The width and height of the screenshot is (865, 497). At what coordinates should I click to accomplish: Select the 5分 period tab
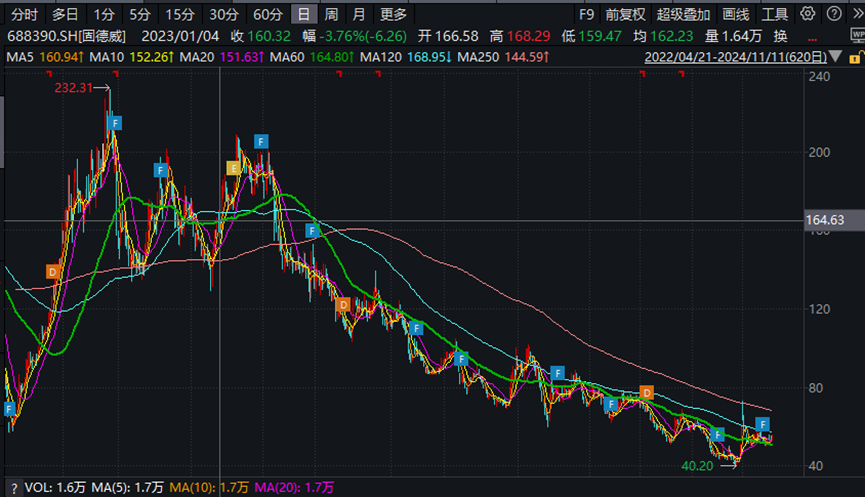140,14
